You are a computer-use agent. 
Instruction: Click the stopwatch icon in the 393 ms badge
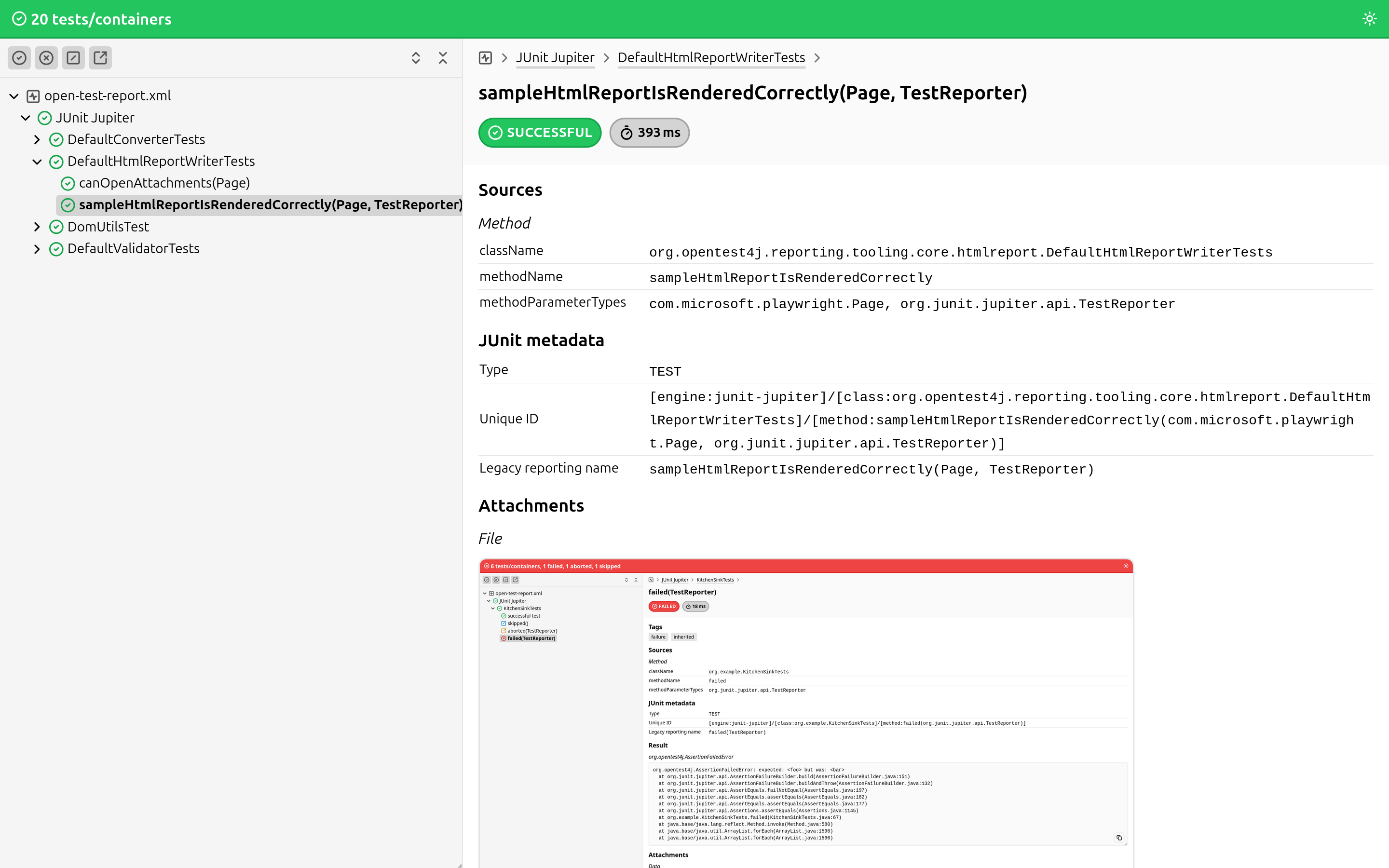click(x=626, y=133)
